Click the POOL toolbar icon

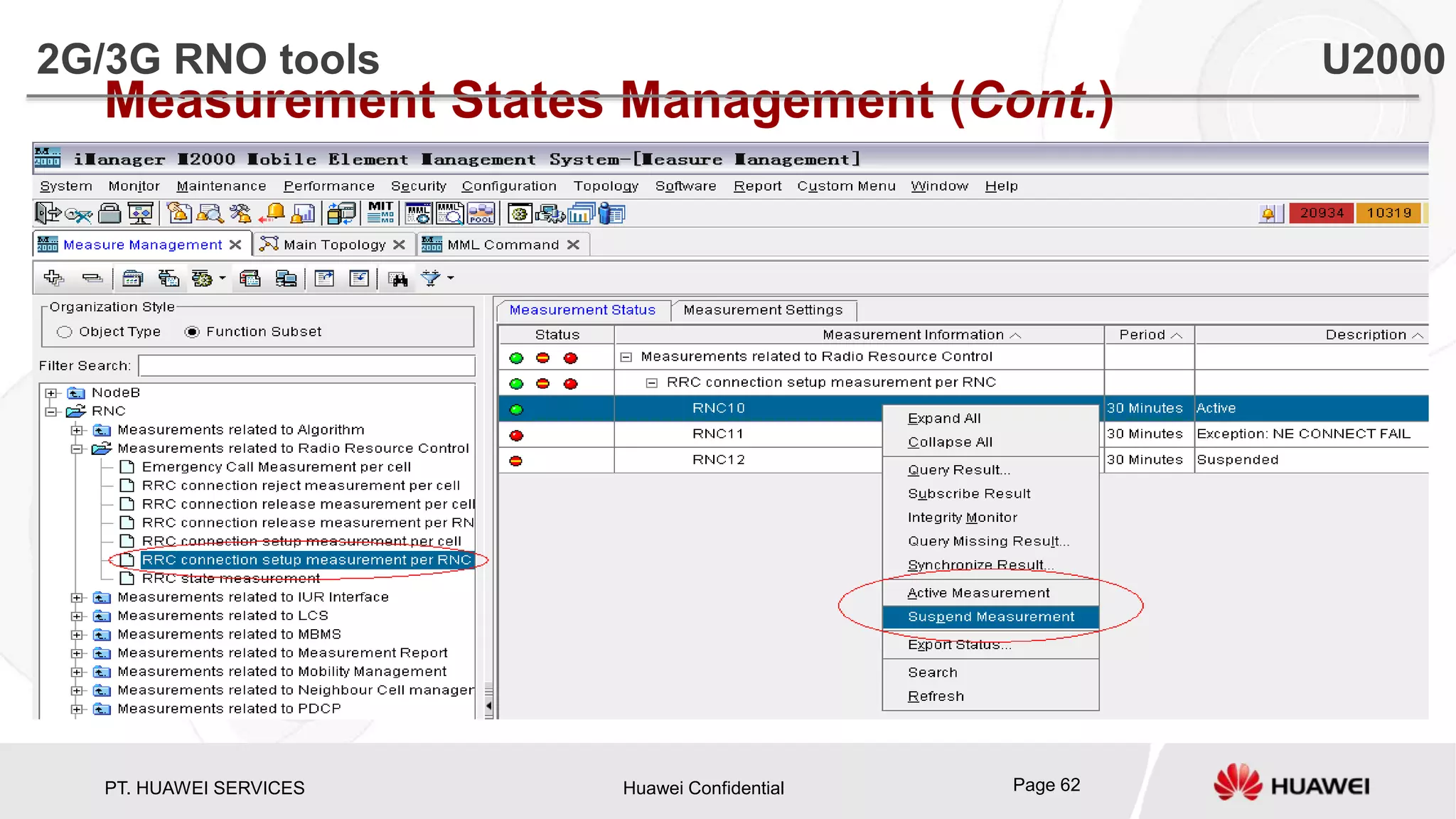click(x=481, y=213)
